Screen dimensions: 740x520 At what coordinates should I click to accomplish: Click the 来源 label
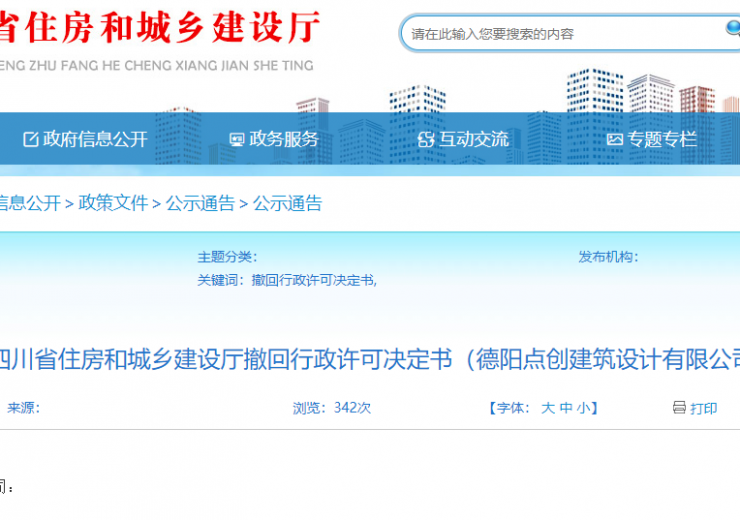[24, 408]
